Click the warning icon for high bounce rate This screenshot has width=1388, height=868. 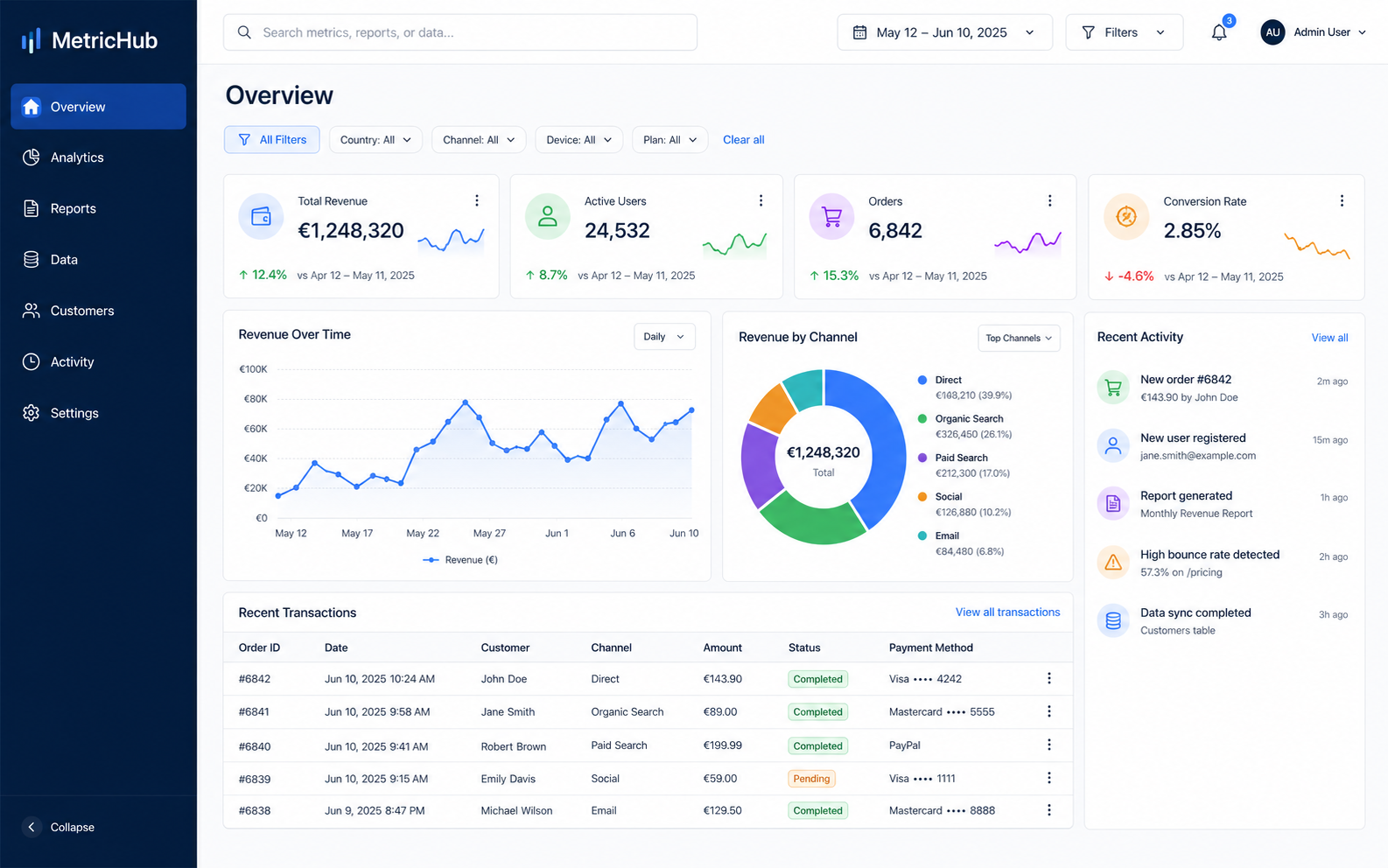(1113, 562)
